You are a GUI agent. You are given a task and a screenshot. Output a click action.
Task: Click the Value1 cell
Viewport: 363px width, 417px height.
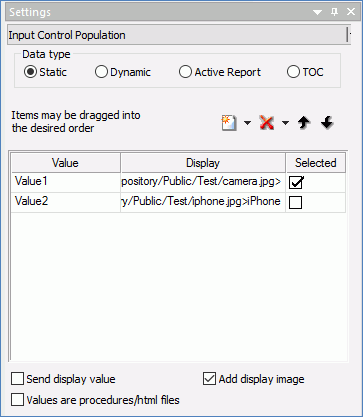[66, 182]
